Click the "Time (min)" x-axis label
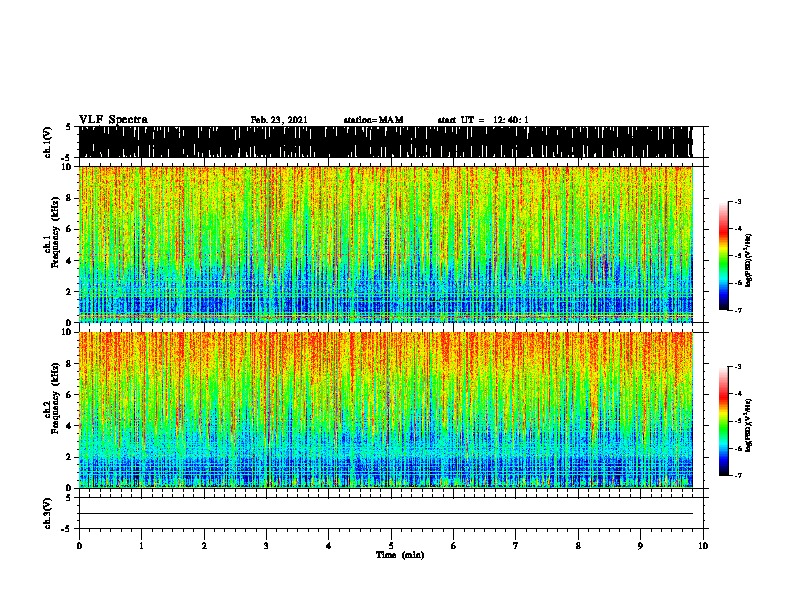Screen dimensions: 792x612 point(400,555)
